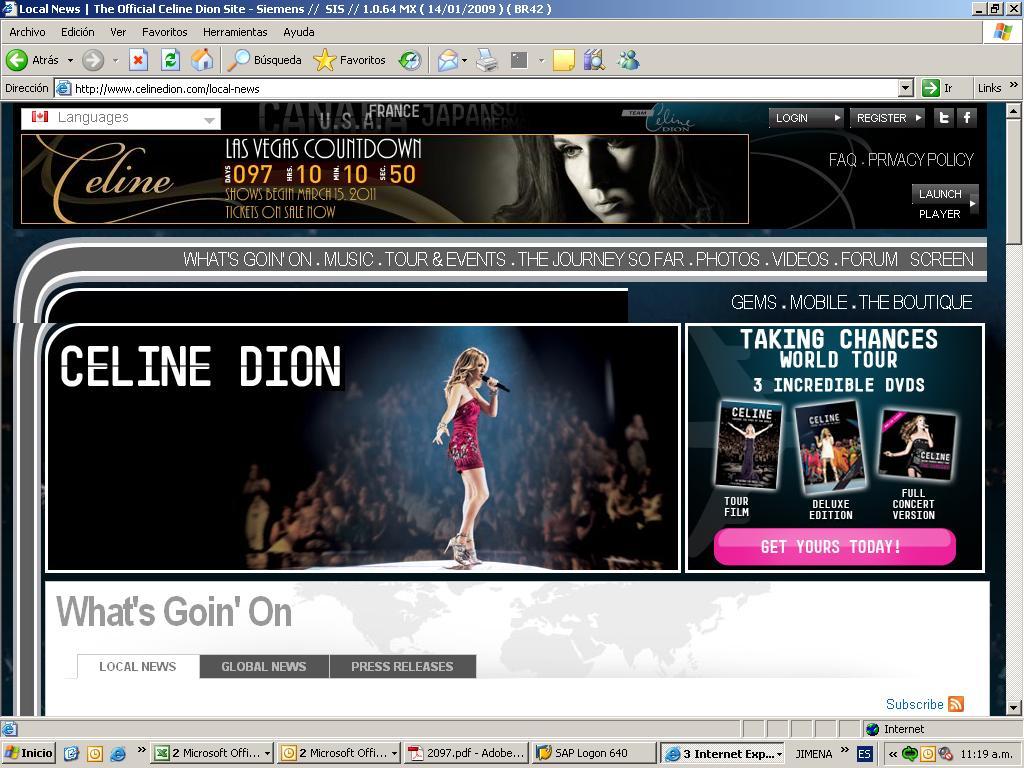Expand the Atrás history dropdown arrow

click(71, 60)
